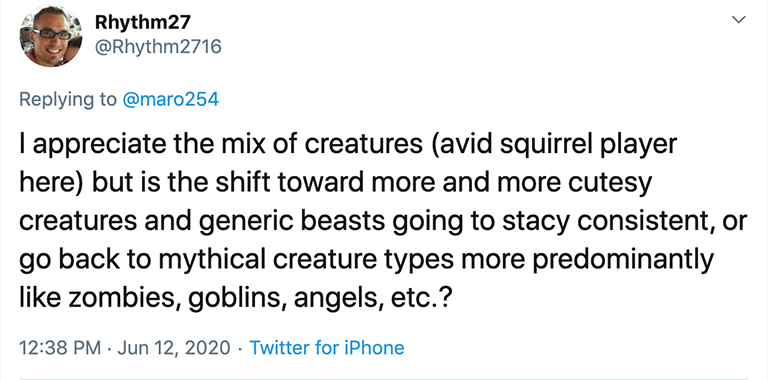The width and height of the screenshot is (768, 380).
Task: Open the Rhythm27 display name profile link
Action: [143, 22]
